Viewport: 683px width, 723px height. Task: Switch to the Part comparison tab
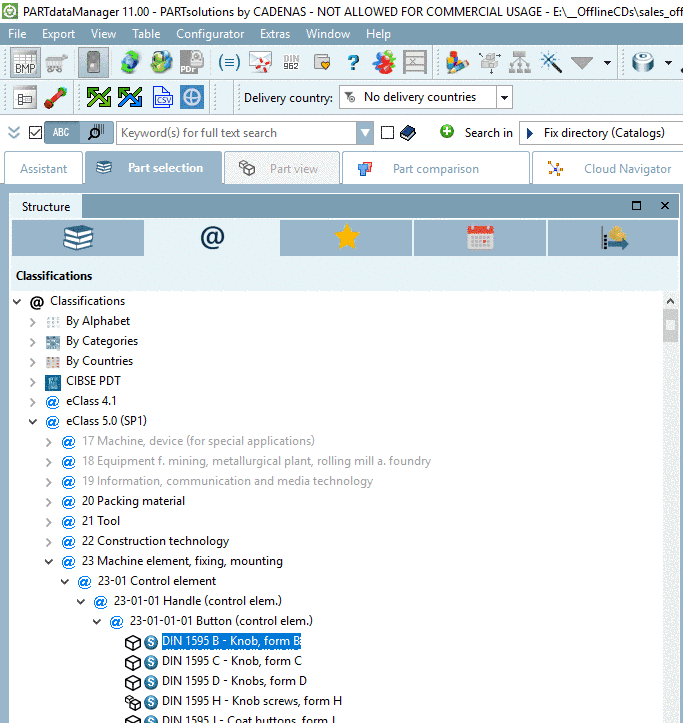click(x=435, y=168)
